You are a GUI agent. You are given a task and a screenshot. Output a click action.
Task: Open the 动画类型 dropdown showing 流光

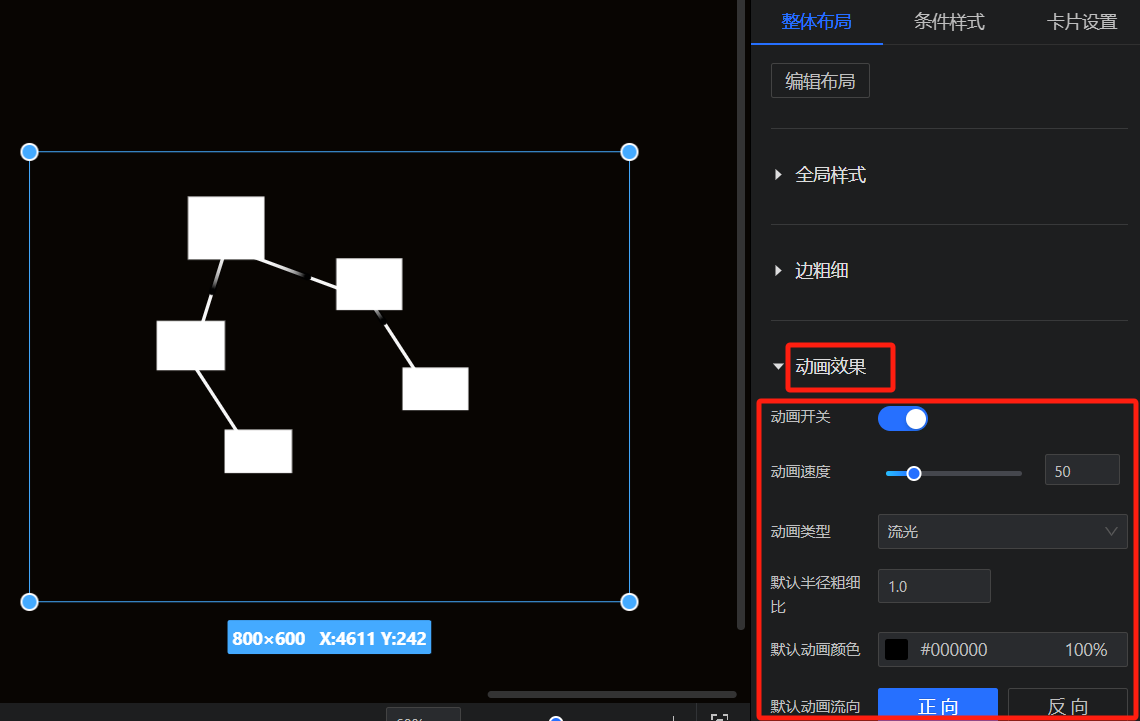pyautogui.click(x=1002, y=532)
